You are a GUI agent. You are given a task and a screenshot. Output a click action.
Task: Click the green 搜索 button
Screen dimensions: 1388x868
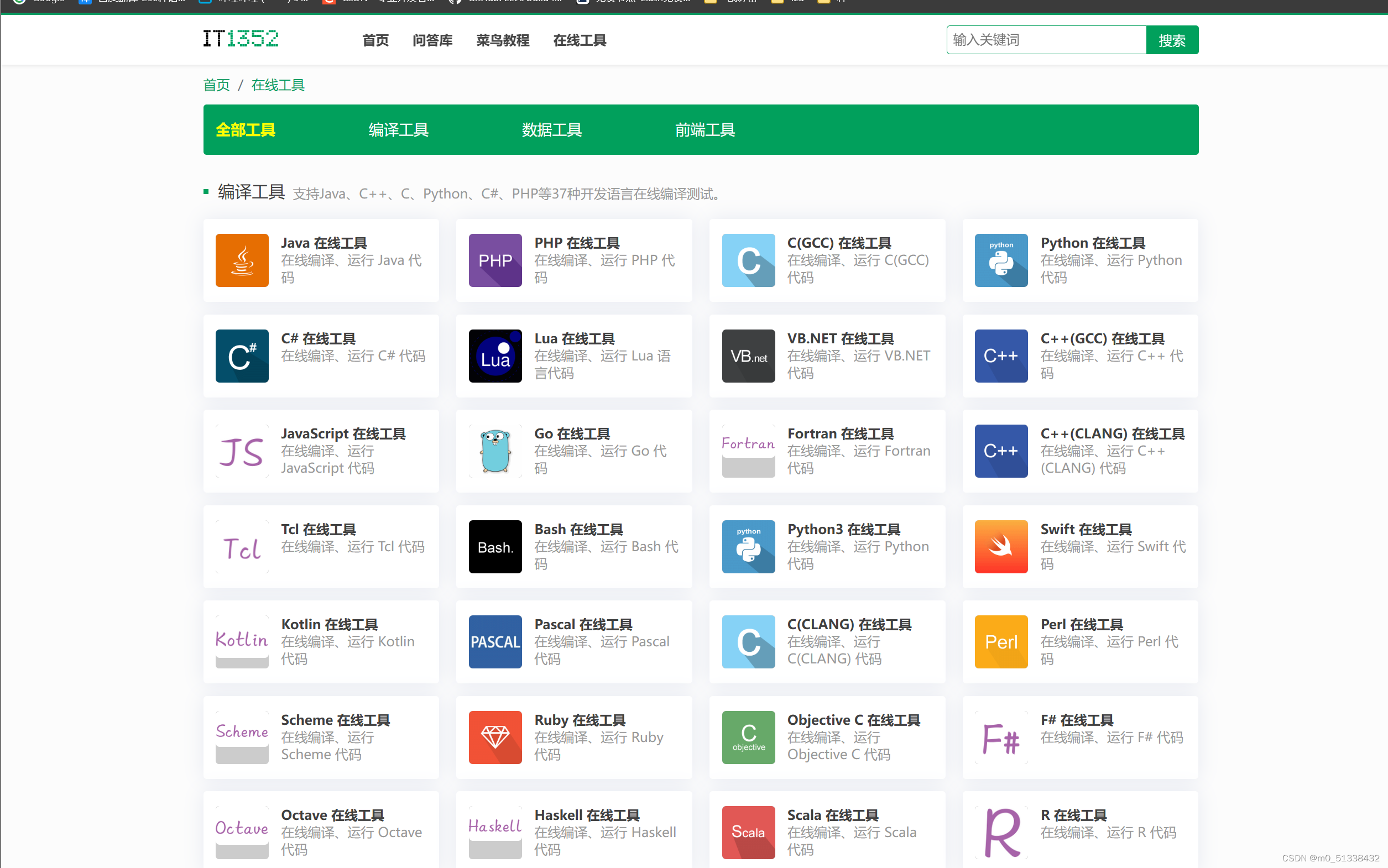[1172, 40]
